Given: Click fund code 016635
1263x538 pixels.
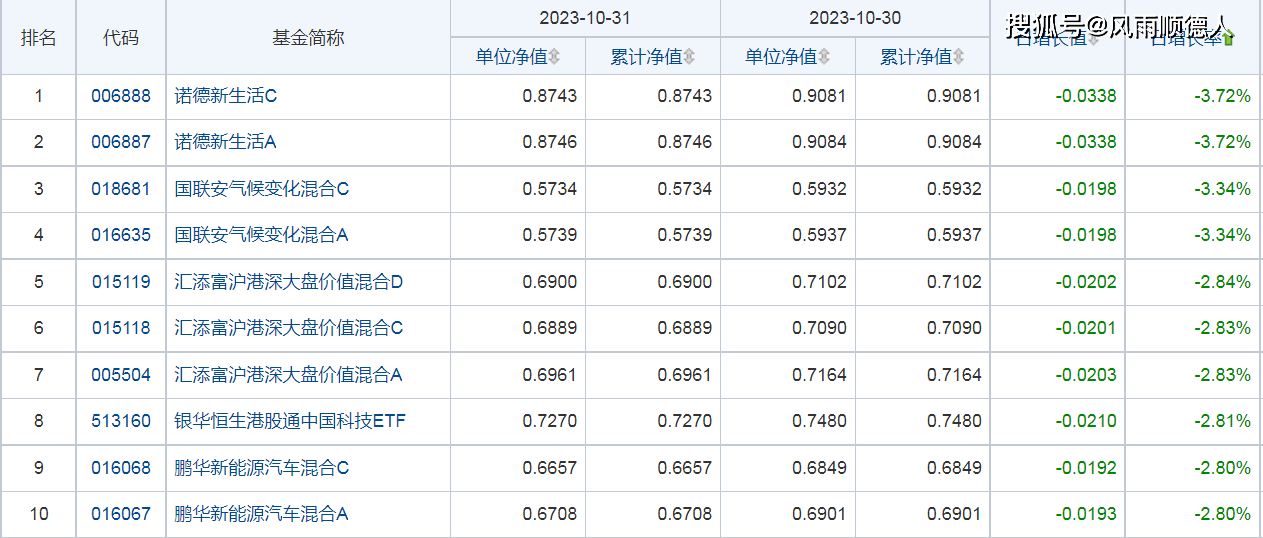Looking at the screenshot, I should click(x=121, y=235).
